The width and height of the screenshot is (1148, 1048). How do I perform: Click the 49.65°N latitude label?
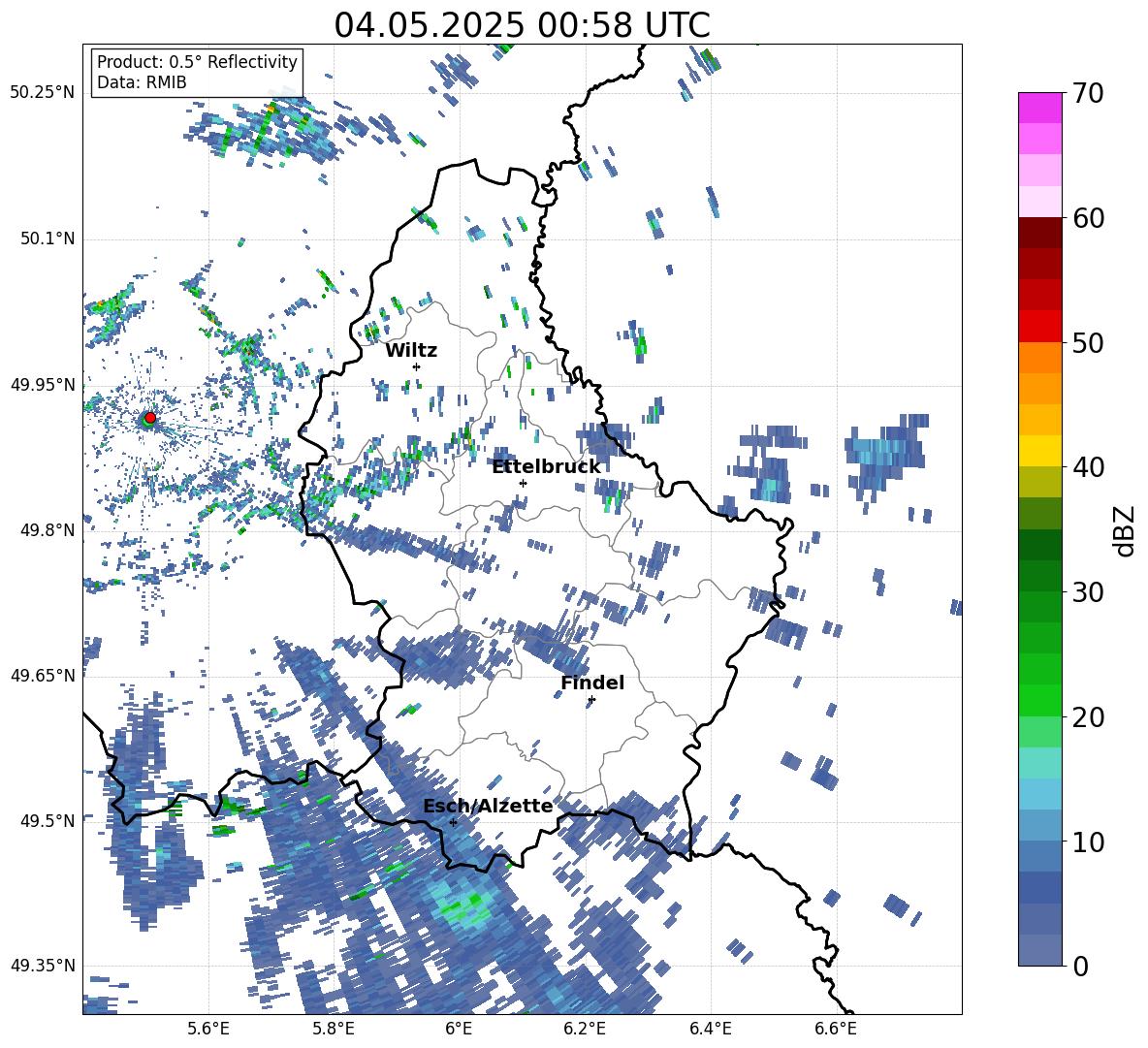[x=43, y=675]
